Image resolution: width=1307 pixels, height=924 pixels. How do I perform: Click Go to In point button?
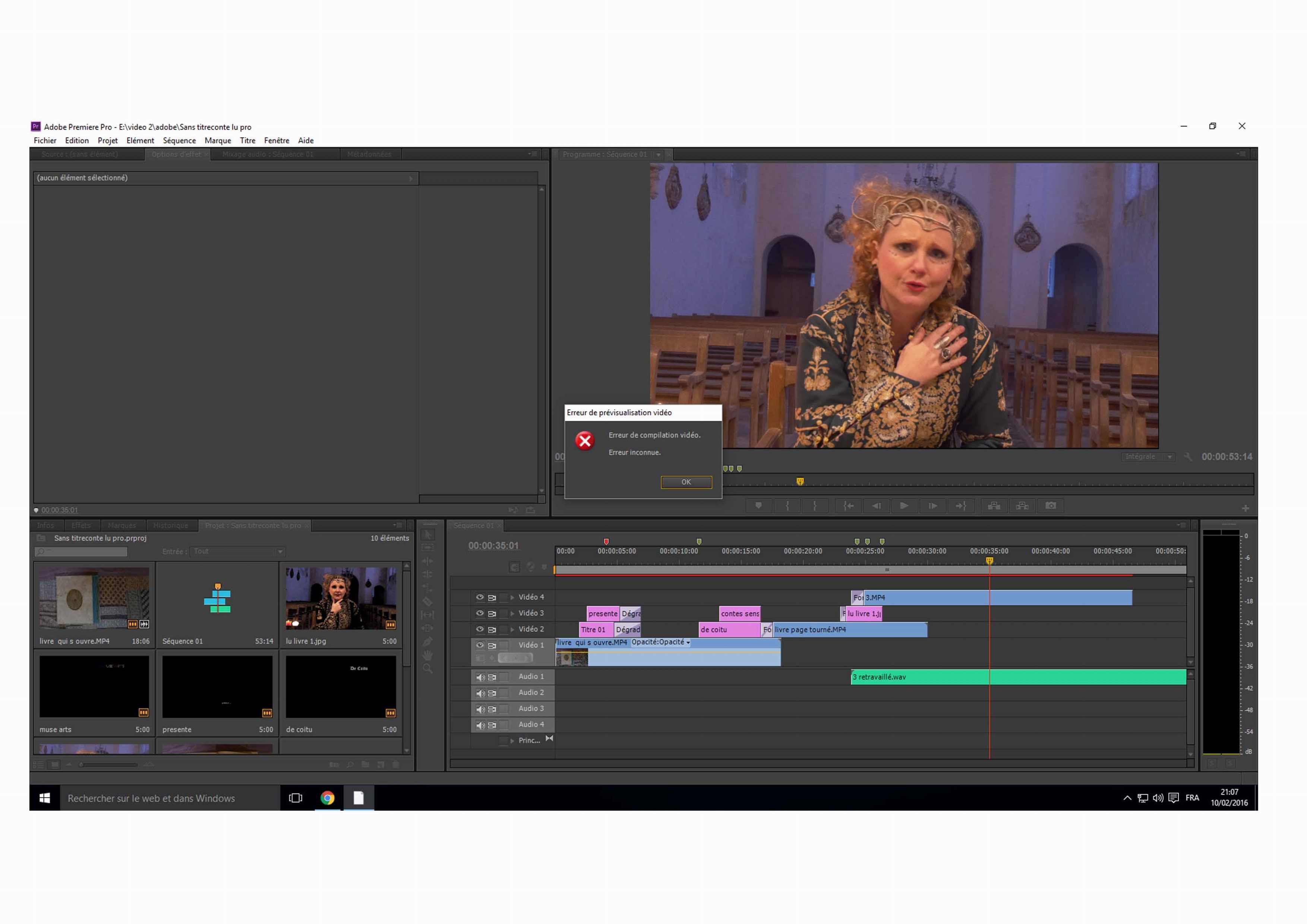point(848,505)
